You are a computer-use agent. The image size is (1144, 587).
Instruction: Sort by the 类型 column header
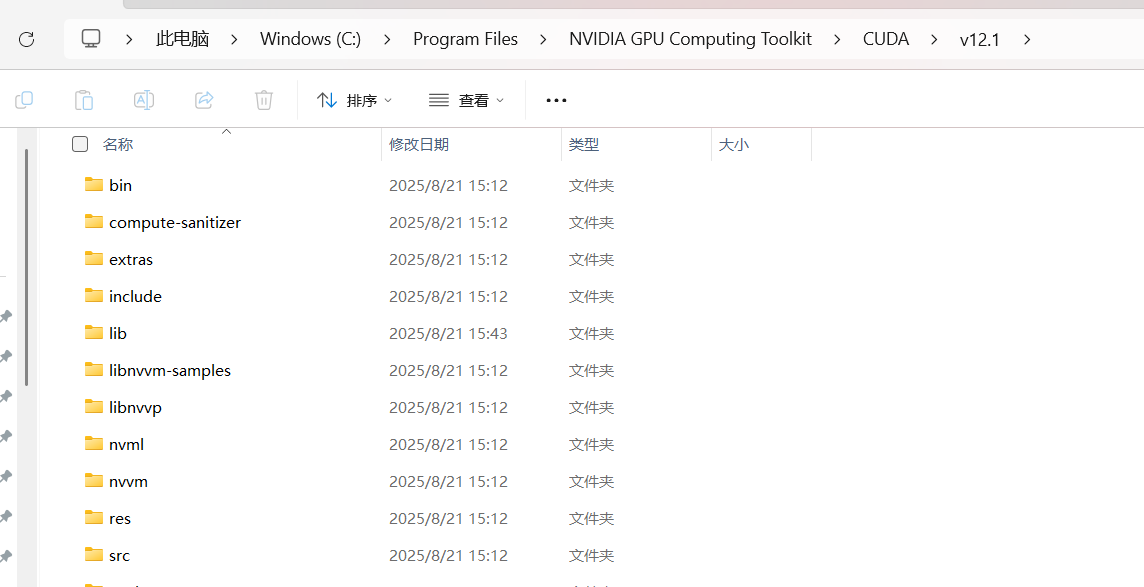pos(584,144)
